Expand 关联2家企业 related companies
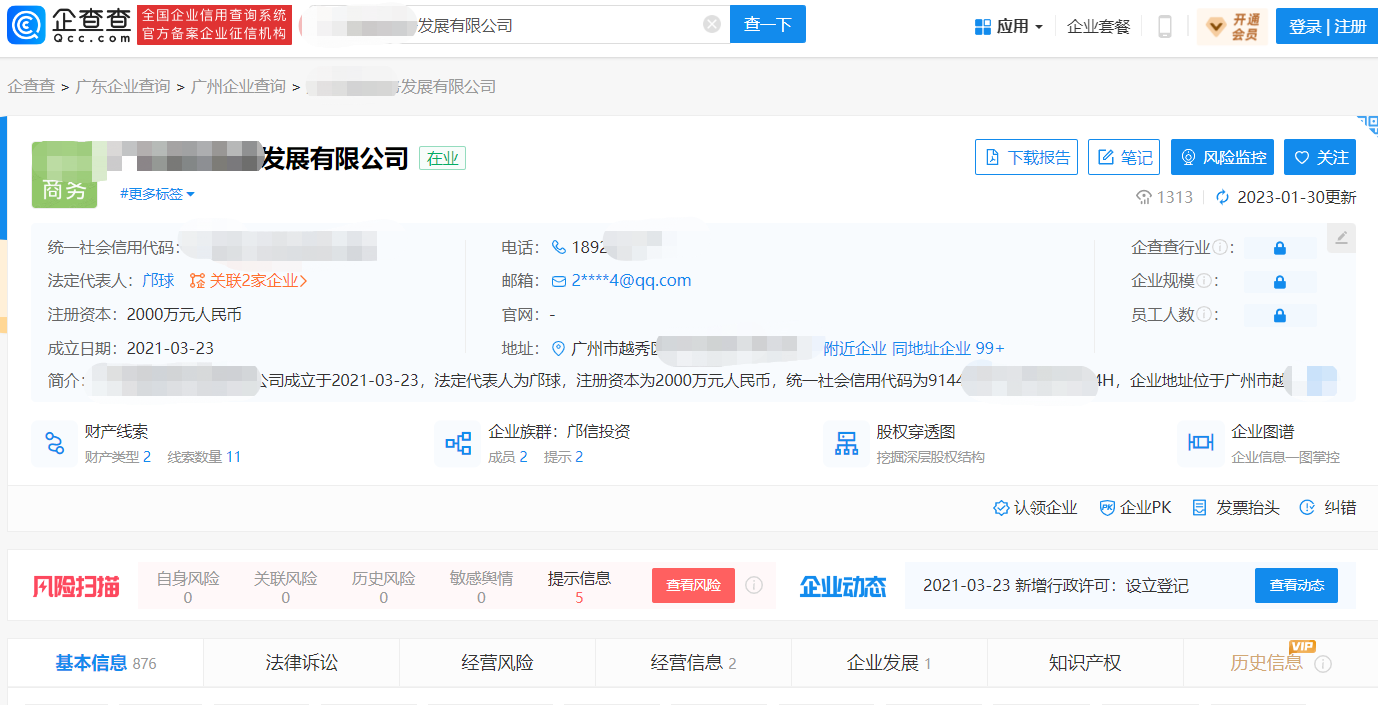The height and width of the screenshot is (705, 1378). [249, 281]
